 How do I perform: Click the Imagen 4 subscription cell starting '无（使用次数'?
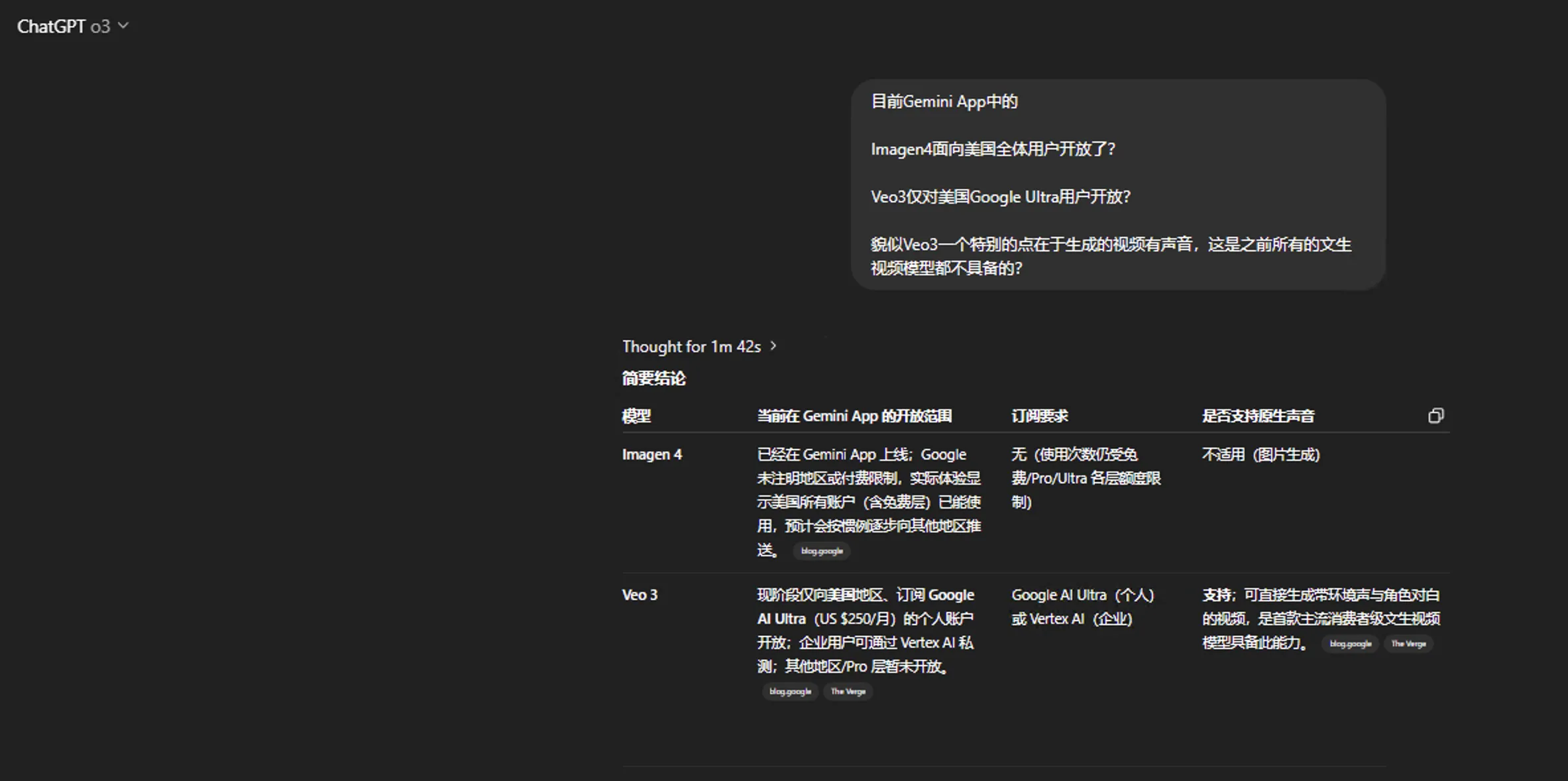click(1086, 478)
